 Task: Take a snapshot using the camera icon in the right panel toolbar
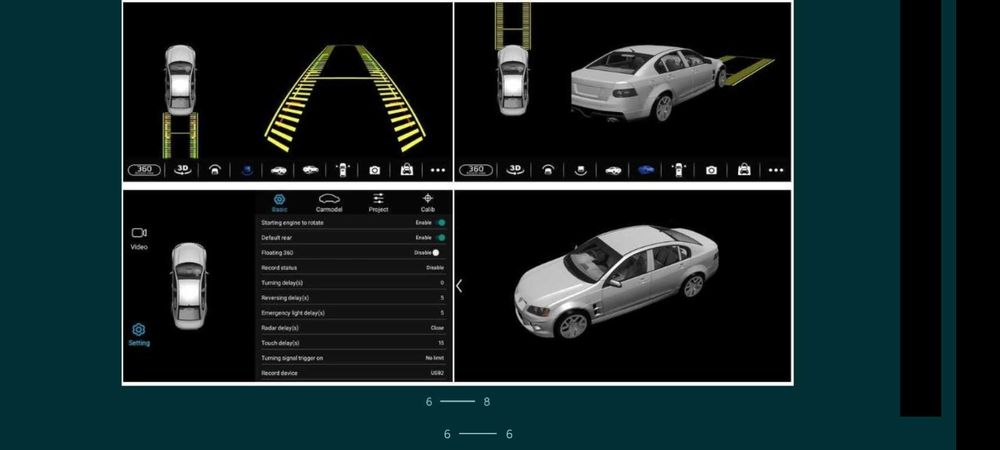click(711, 170)
